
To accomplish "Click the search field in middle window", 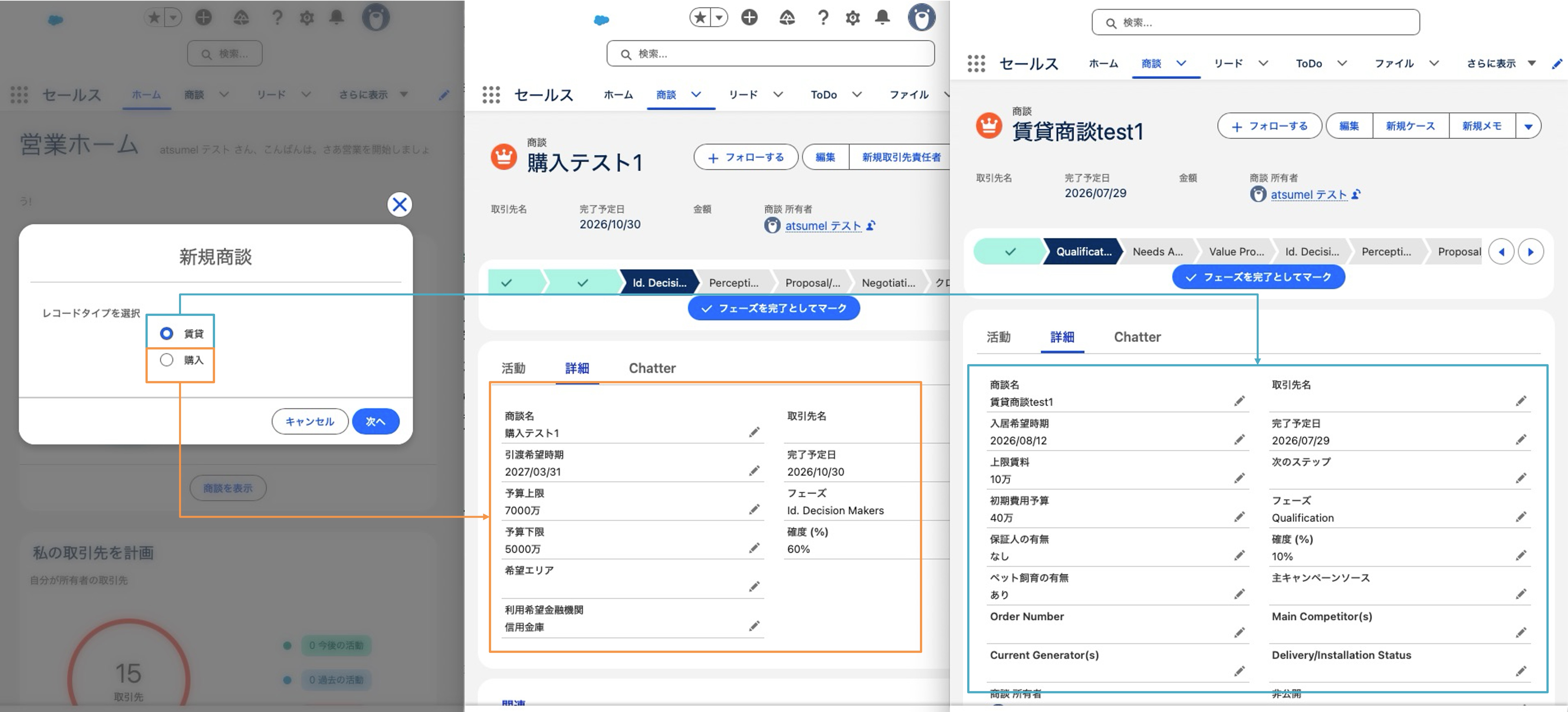I will coord(771,54).
